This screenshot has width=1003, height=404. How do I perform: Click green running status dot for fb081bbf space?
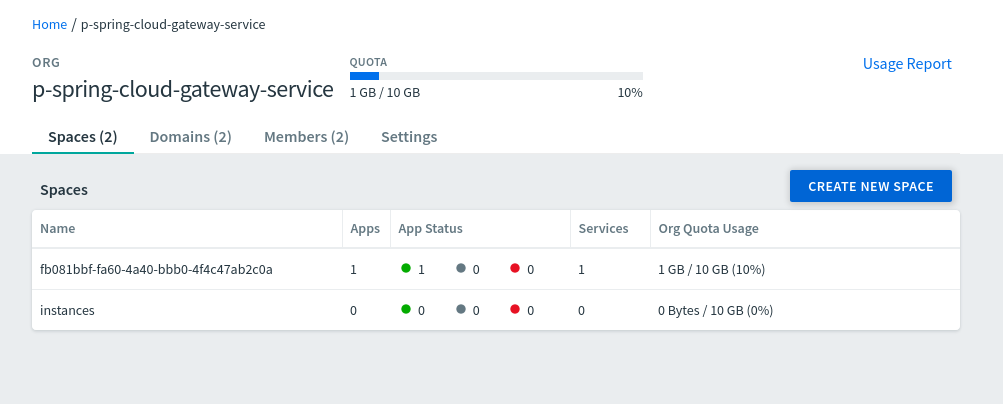point(406,268)
